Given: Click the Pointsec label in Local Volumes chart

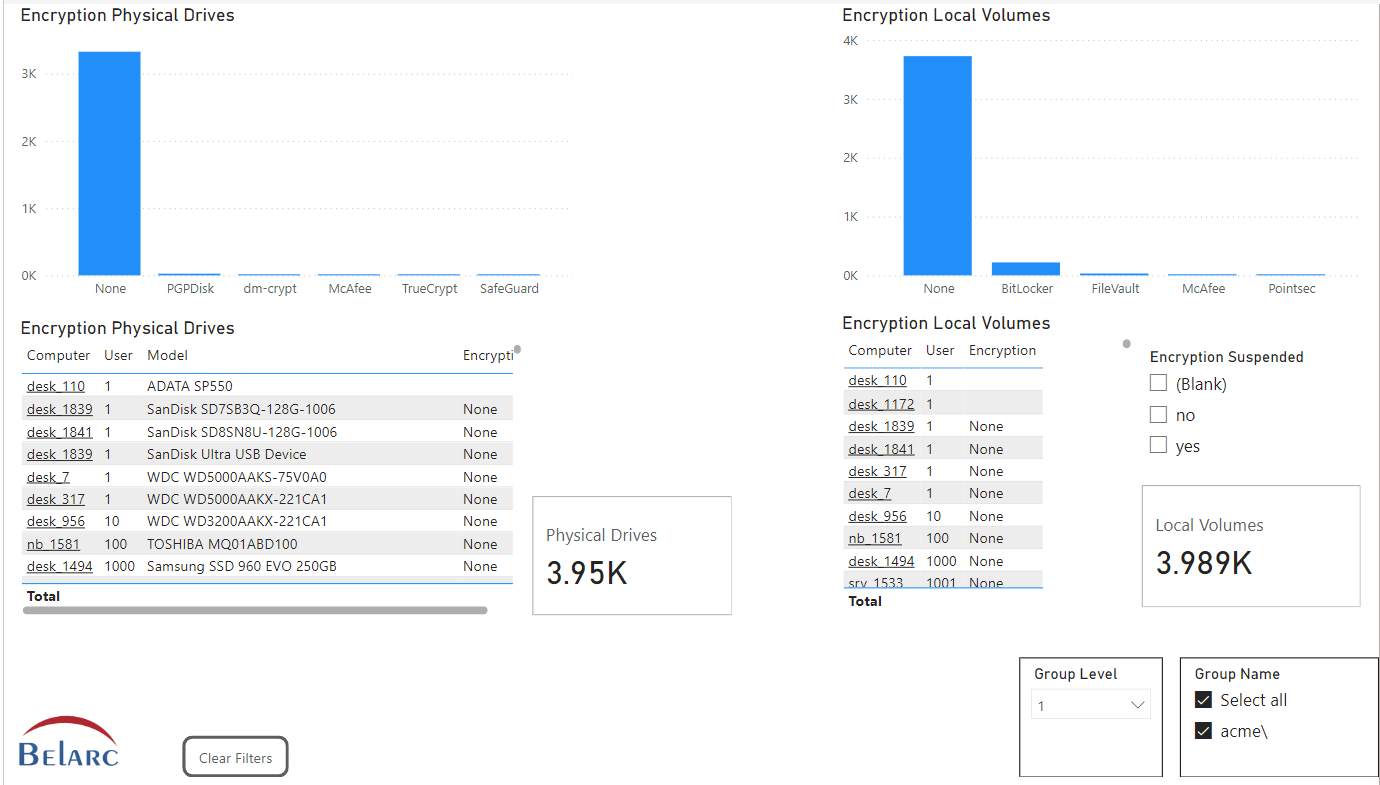Looking at the screenshot, I should [x=1291, y=289].
